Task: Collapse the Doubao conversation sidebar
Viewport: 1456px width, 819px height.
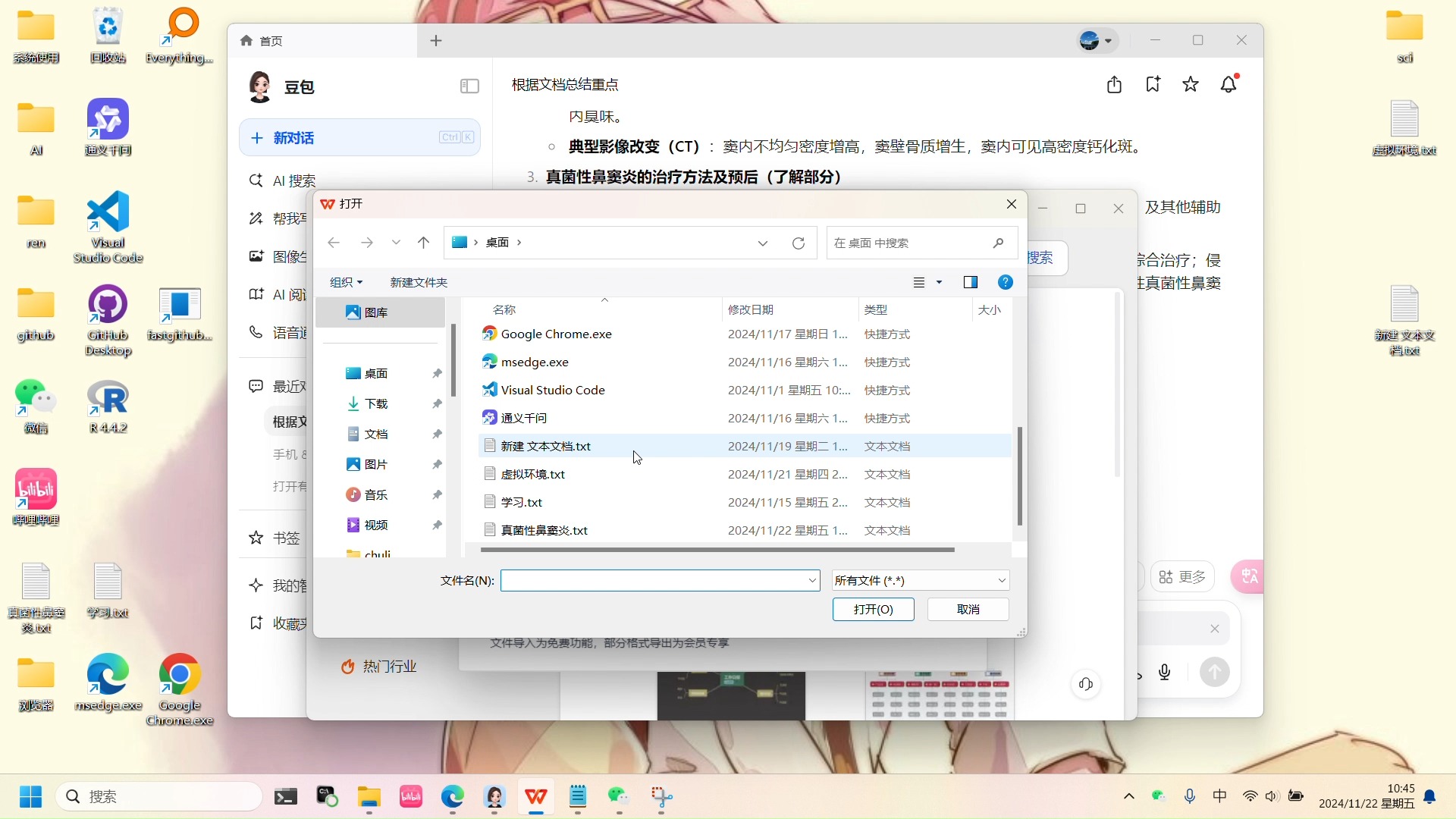Action: pyautogui.click(x=469, y=86)
